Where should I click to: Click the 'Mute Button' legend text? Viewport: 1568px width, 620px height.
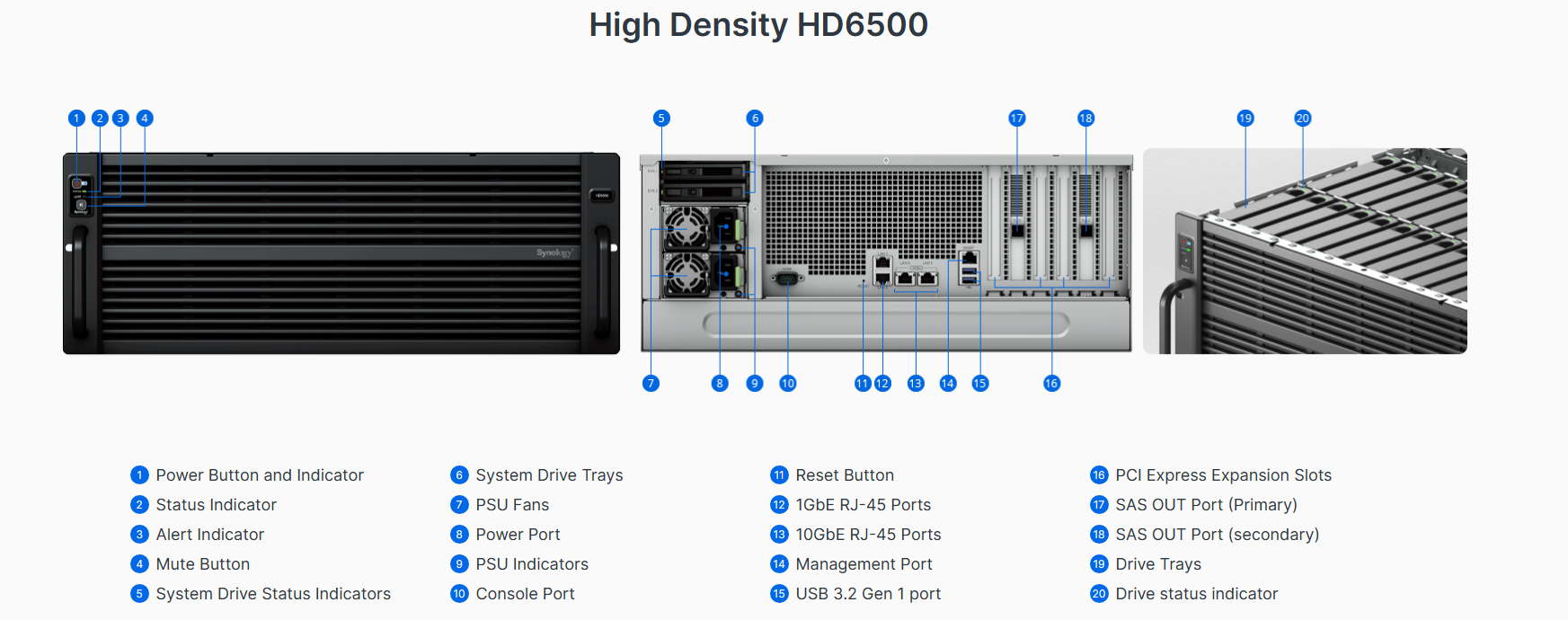pos(203,564)
